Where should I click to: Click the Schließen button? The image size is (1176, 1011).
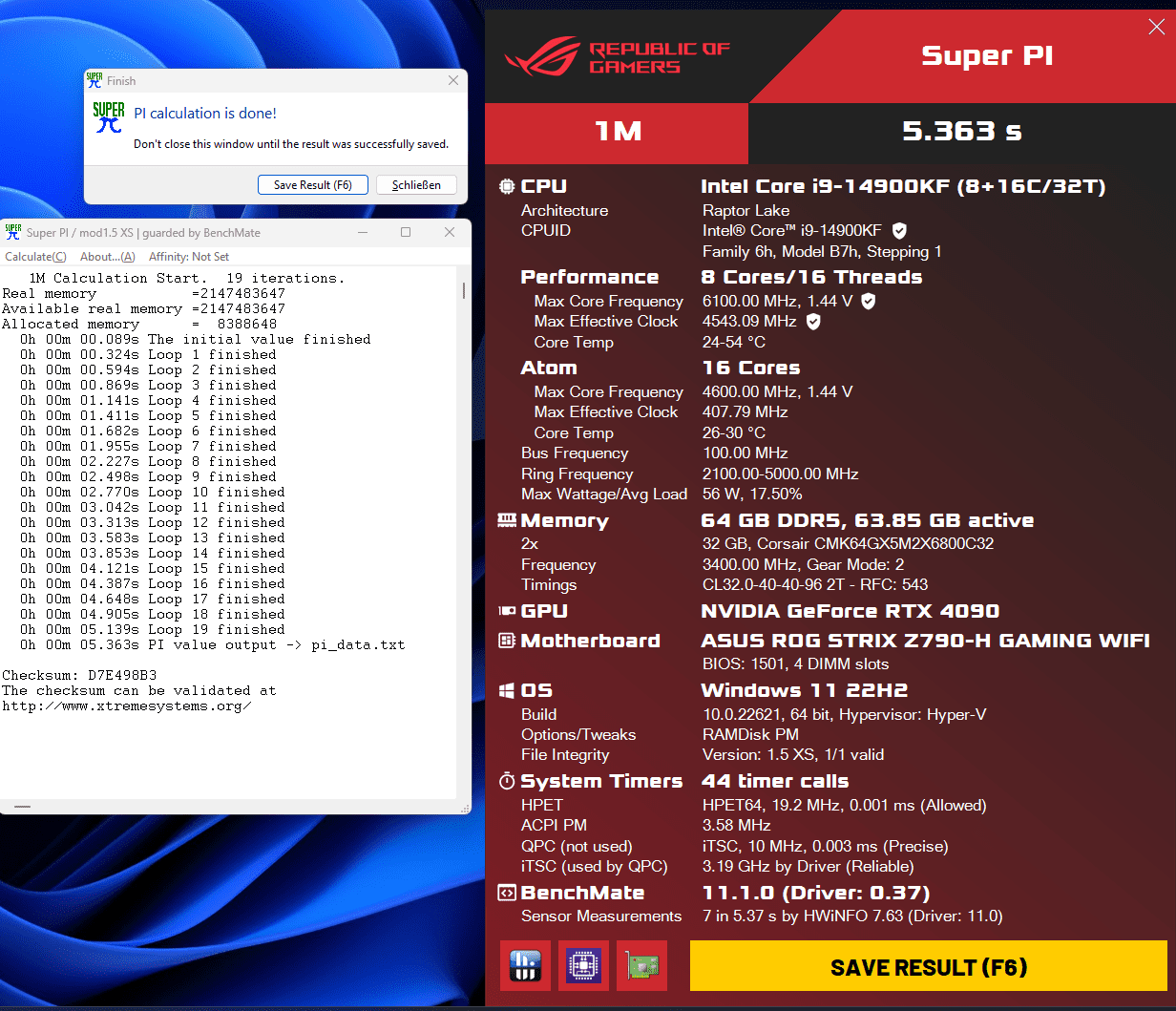(x=416, y=185)
